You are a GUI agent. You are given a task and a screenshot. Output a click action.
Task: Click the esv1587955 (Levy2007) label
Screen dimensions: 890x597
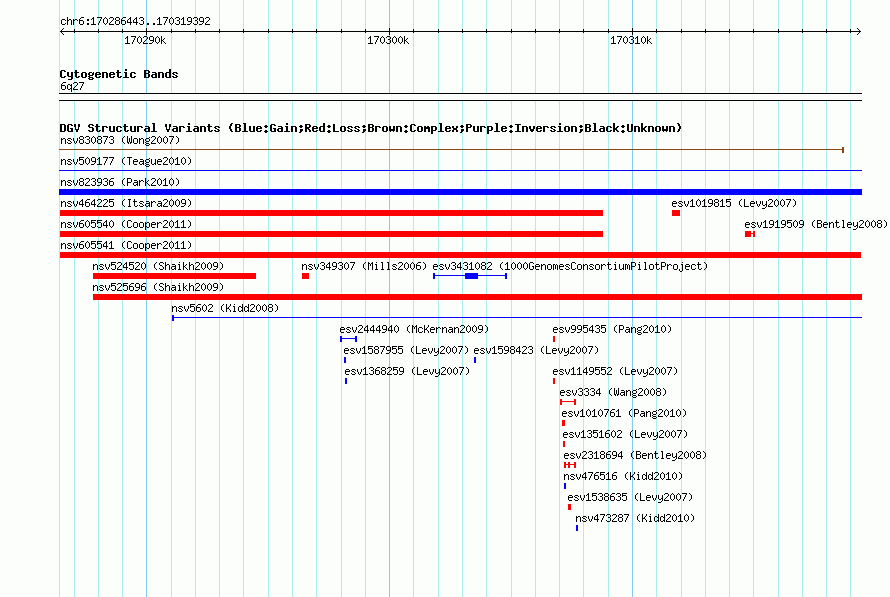406,350
